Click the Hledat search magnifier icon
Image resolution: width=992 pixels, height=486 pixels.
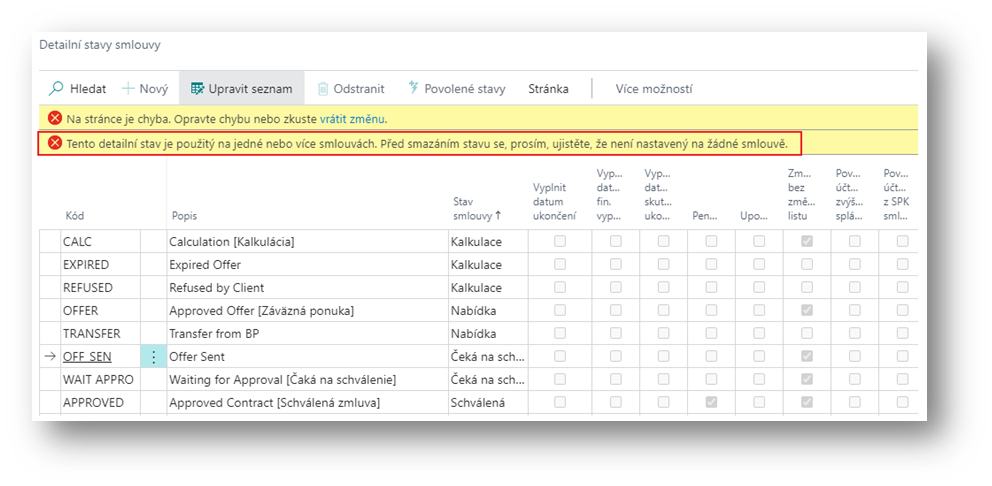coord(57,89)
